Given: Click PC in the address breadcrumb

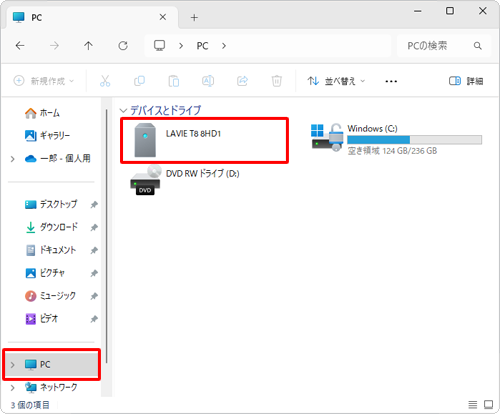Looking at the screenshot, I should point(202,46).
